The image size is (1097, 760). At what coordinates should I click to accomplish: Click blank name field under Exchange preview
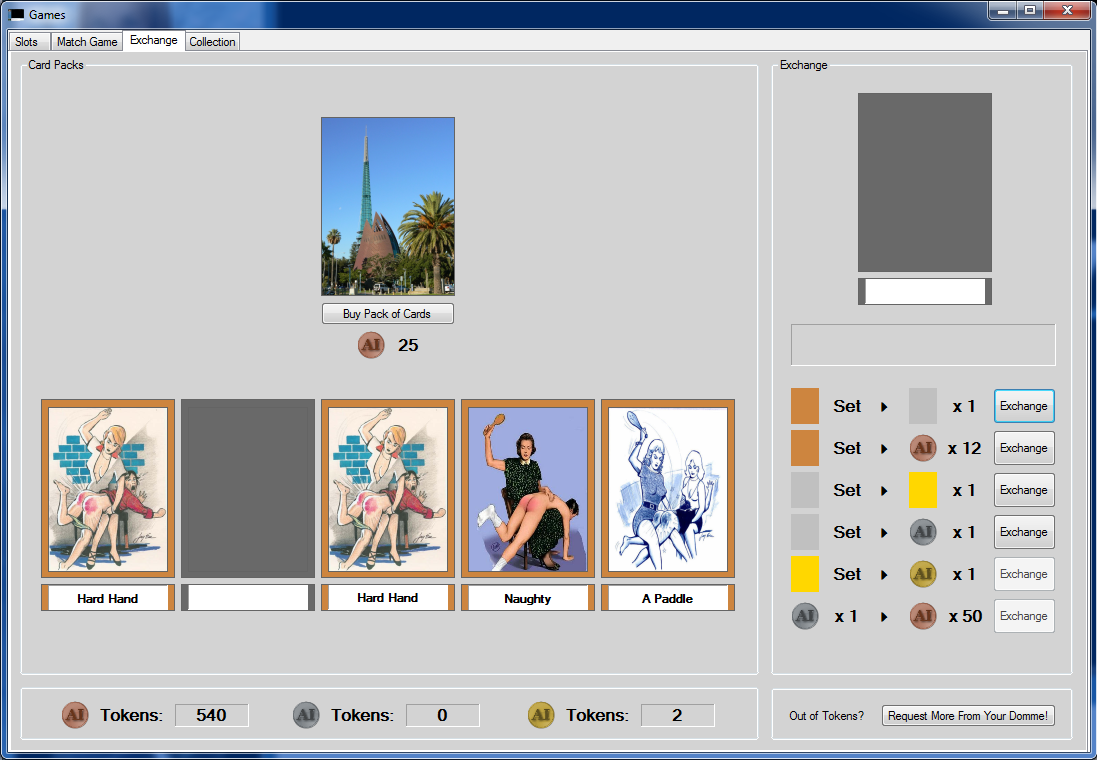(x=925, y=291)
